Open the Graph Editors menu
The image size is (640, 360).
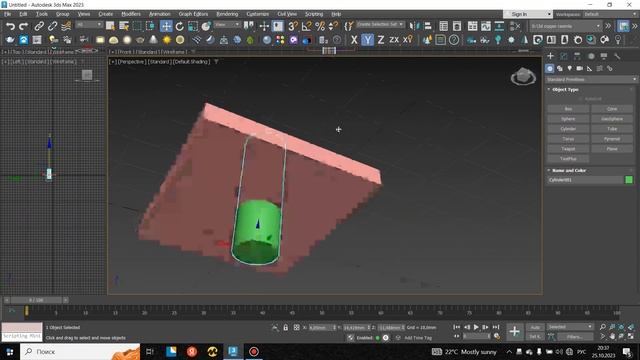(x=193, y=14)
